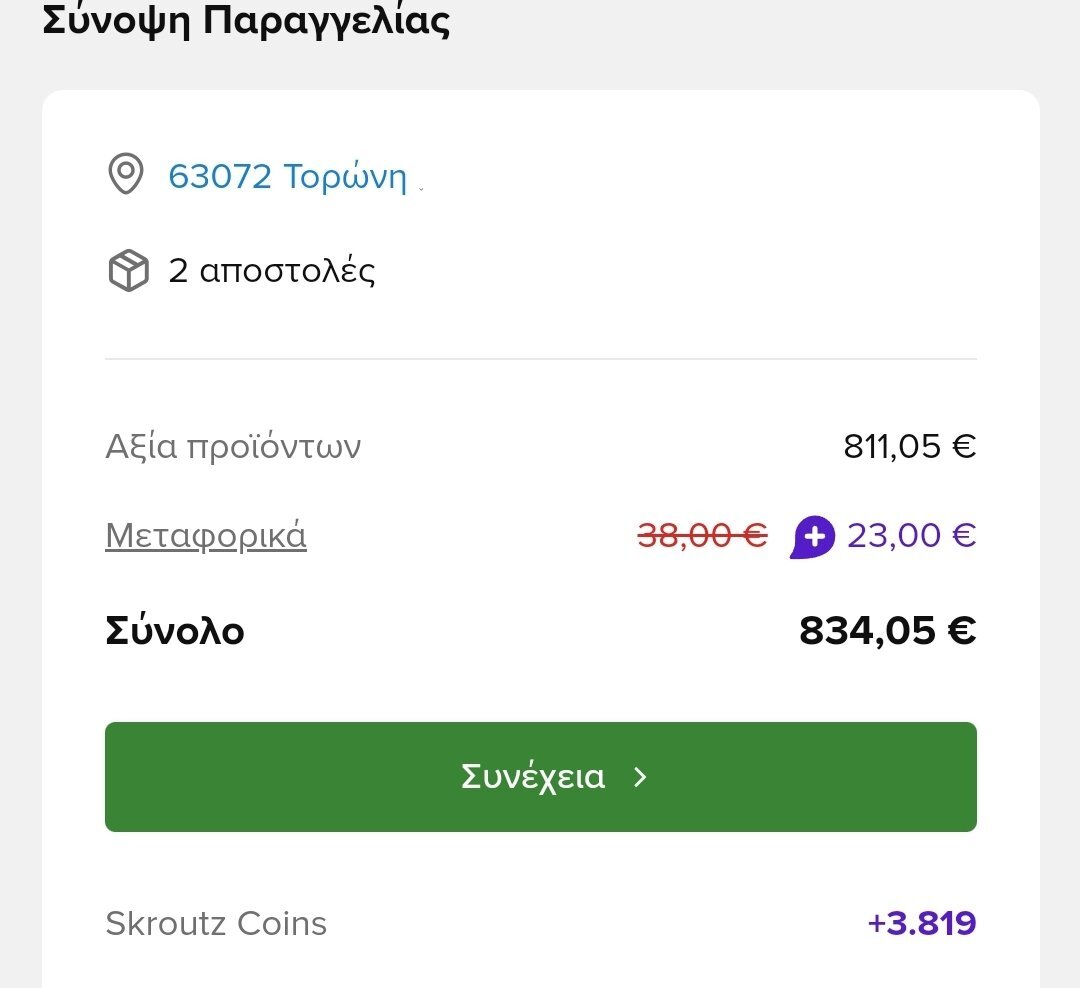The width and height of the screenshot is (1080, 988).
Task: Click the Αξία προϊόντων value 811,05 €
Action: (x=910, y=446)
